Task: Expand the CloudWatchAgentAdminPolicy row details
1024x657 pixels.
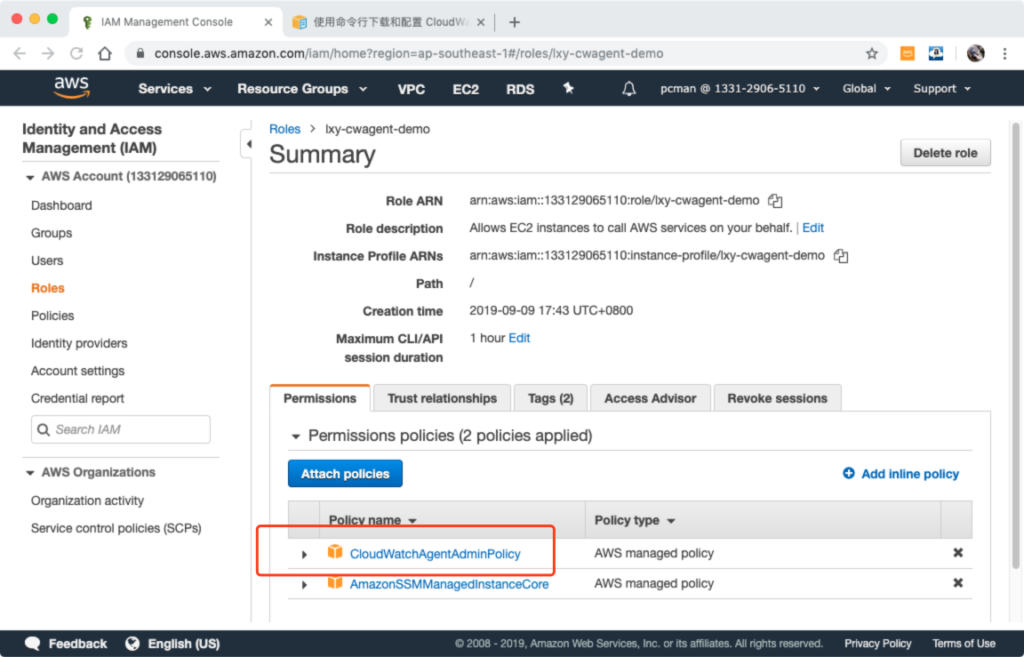Action: point(304,554)
